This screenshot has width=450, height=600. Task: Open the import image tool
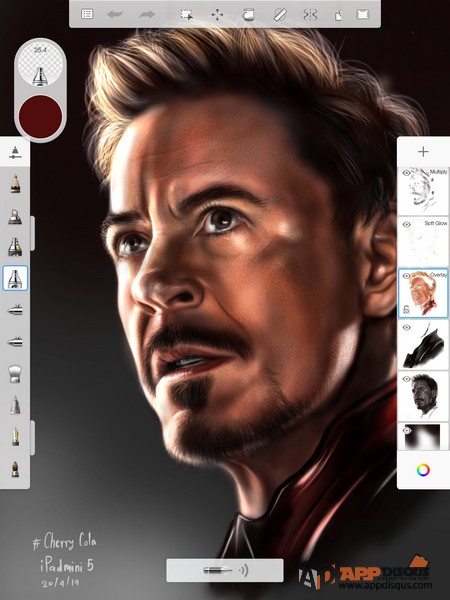(x=338, y=15)
